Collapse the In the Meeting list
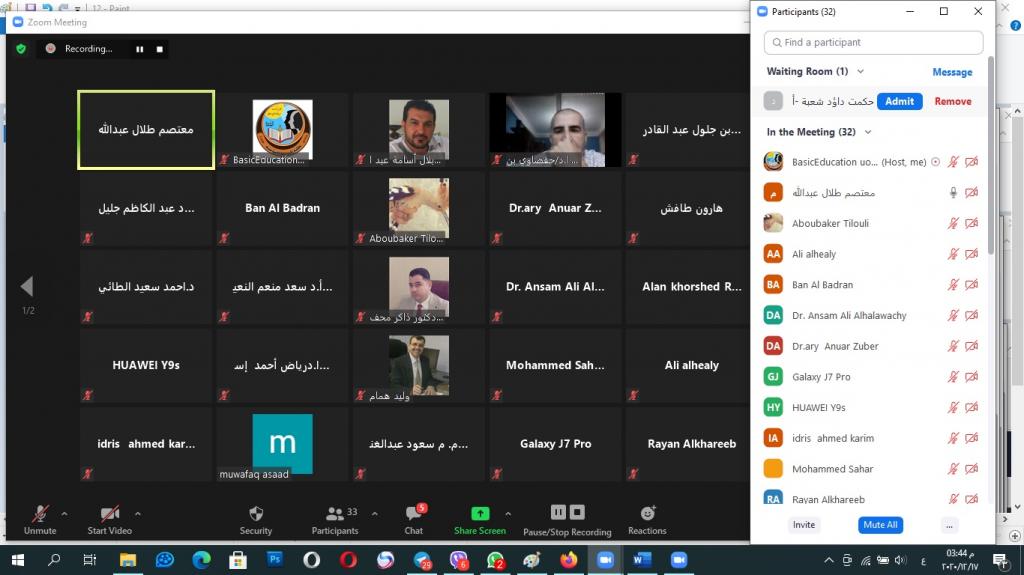The width and height of the screenshot is (1024, 575). pos(867,132)
